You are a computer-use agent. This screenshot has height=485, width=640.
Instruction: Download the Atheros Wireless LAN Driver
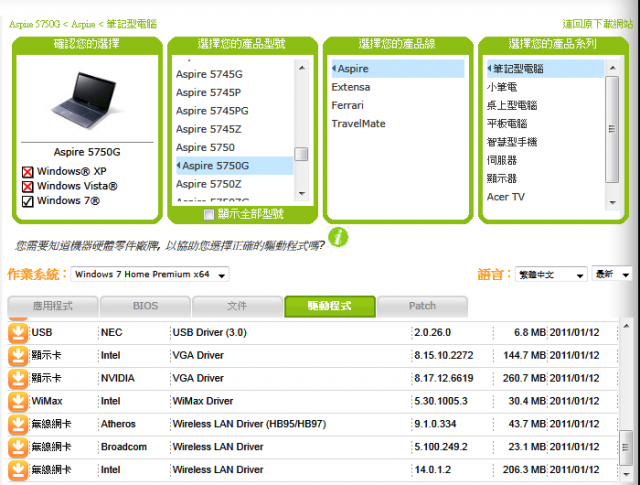pos(18,424)
